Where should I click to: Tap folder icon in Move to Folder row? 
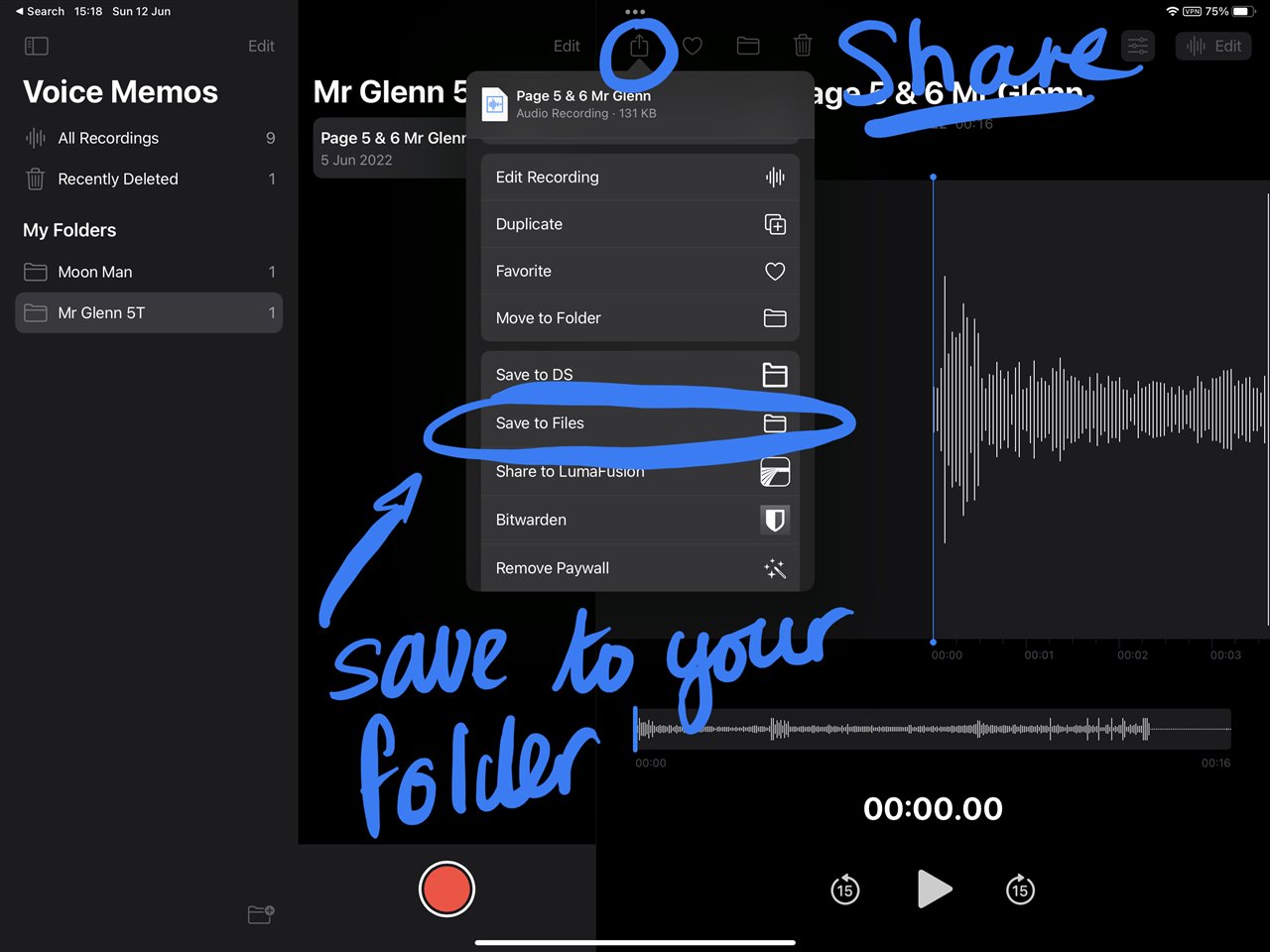pos(775,317)
